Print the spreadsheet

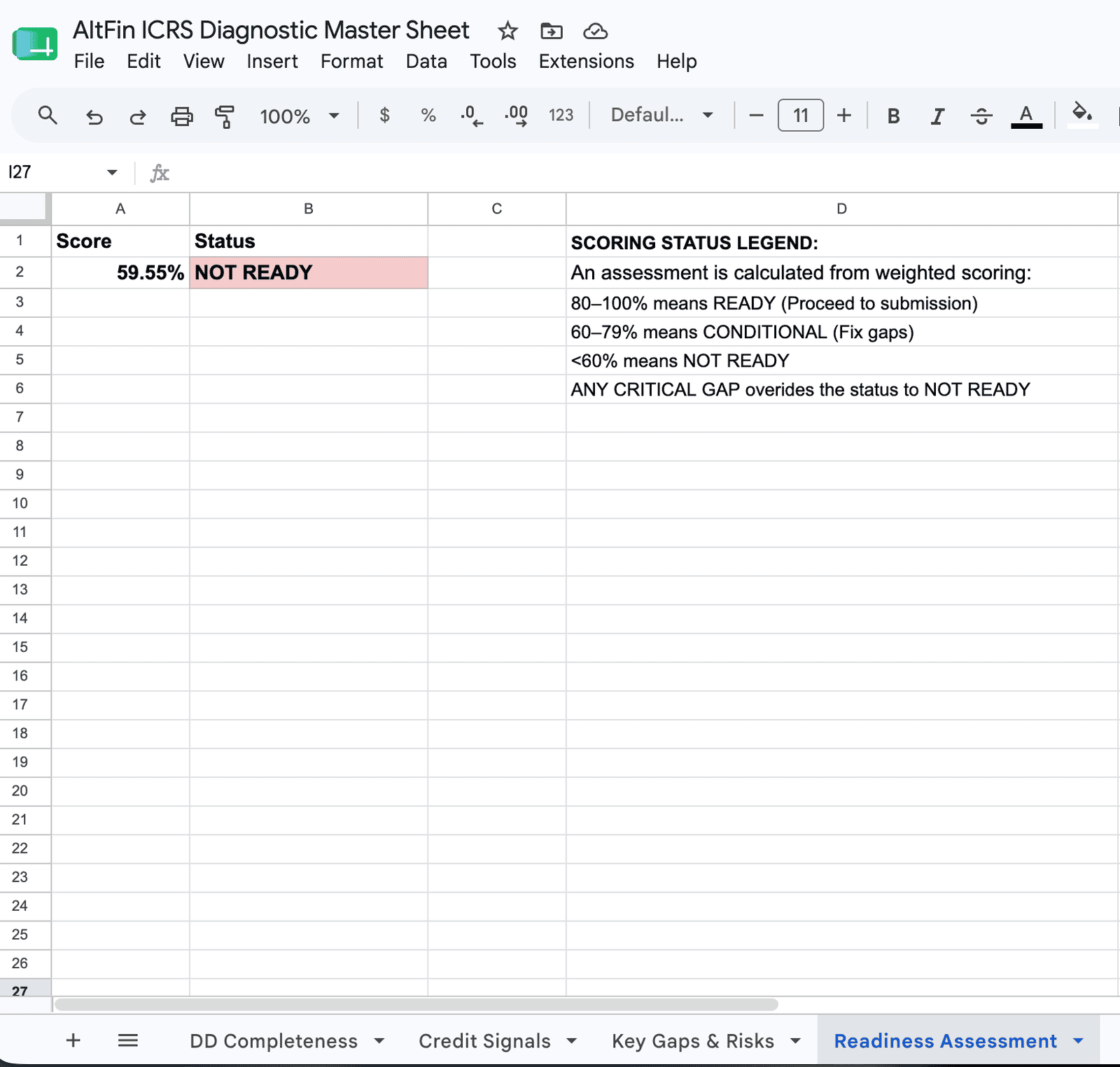click(x=182, y=116)
